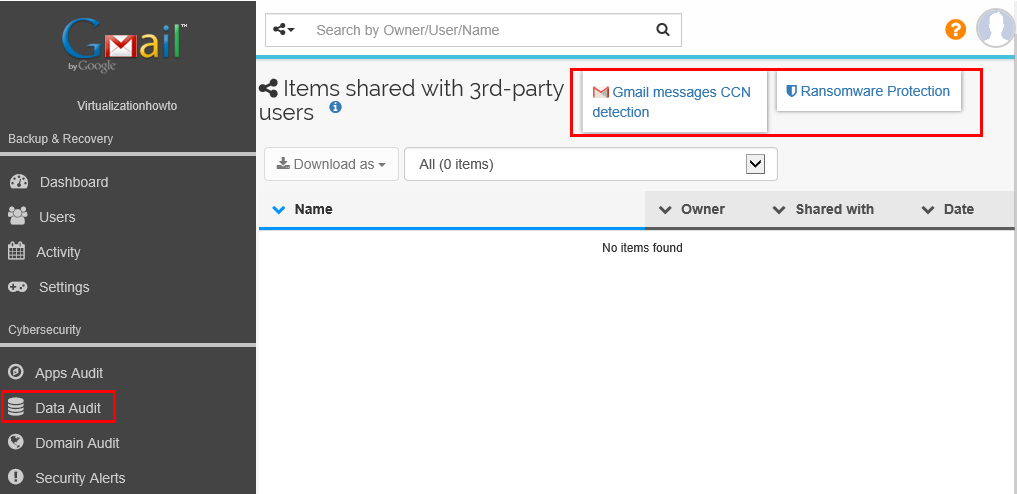Click the Domain Audit globe icon
Image resolution: width=1017 pixels, height=494 pixels.
(16, 442)
